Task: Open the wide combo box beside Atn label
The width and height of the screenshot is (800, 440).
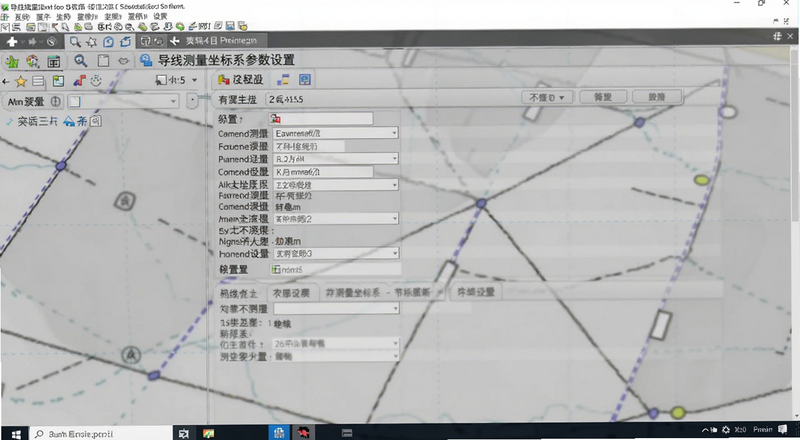Action: (x=123, y=101)
